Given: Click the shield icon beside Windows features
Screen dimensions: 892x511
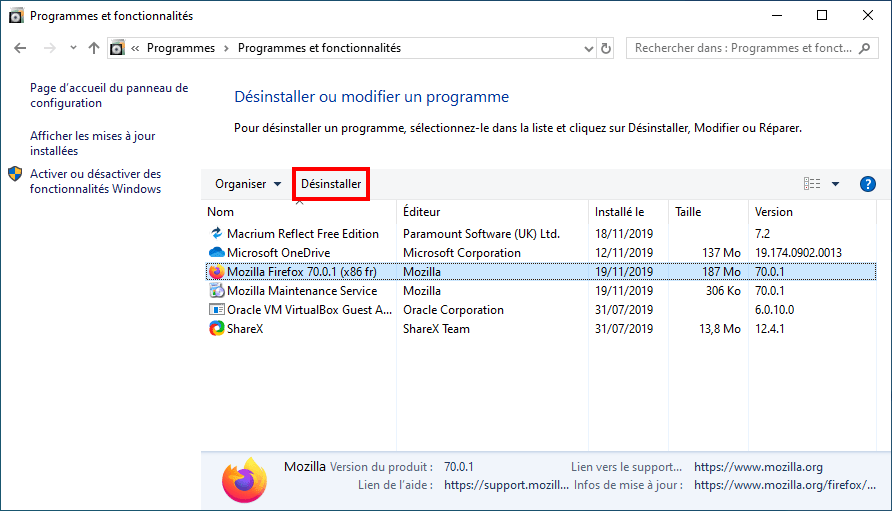Looking at the screenshot, I should [x=15, y=174].
